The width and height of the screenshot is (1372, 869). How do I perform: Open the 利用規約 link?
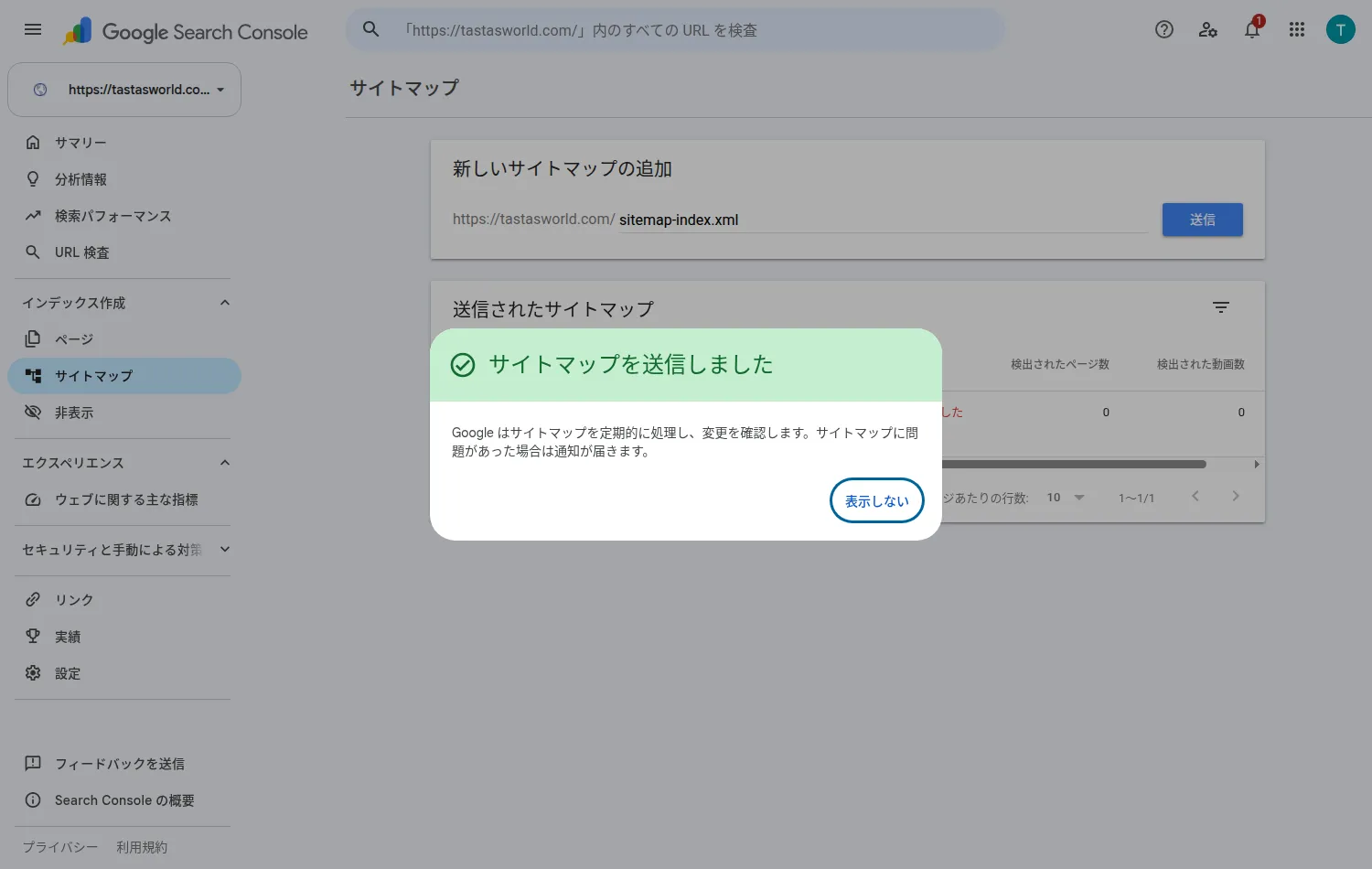[142, 847]
